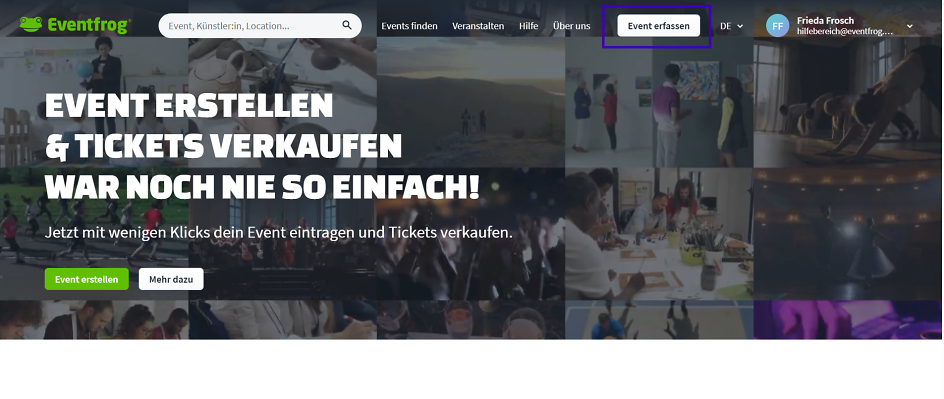
Task: Click the search magnifier icon
Action: (347, 25)
